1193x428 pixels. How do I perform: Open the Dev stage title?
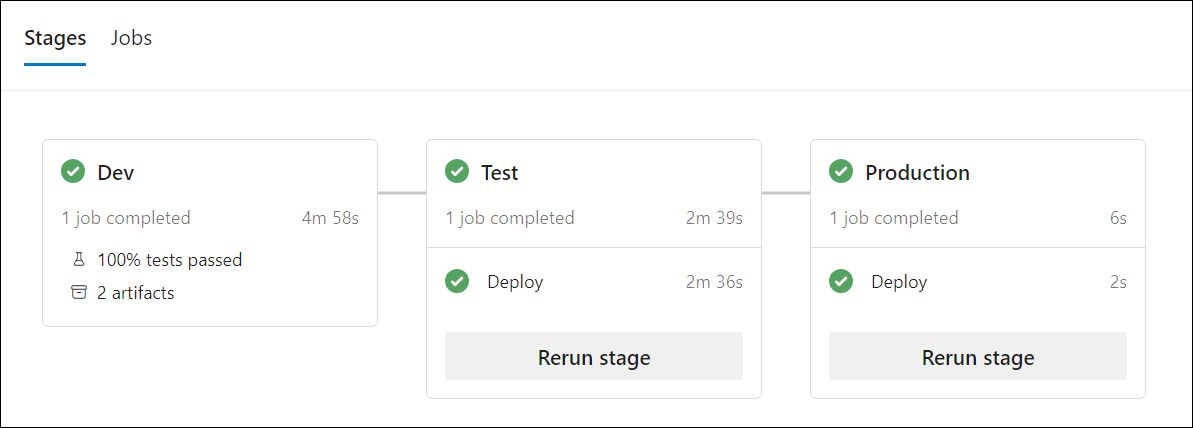tap(116, 172)
